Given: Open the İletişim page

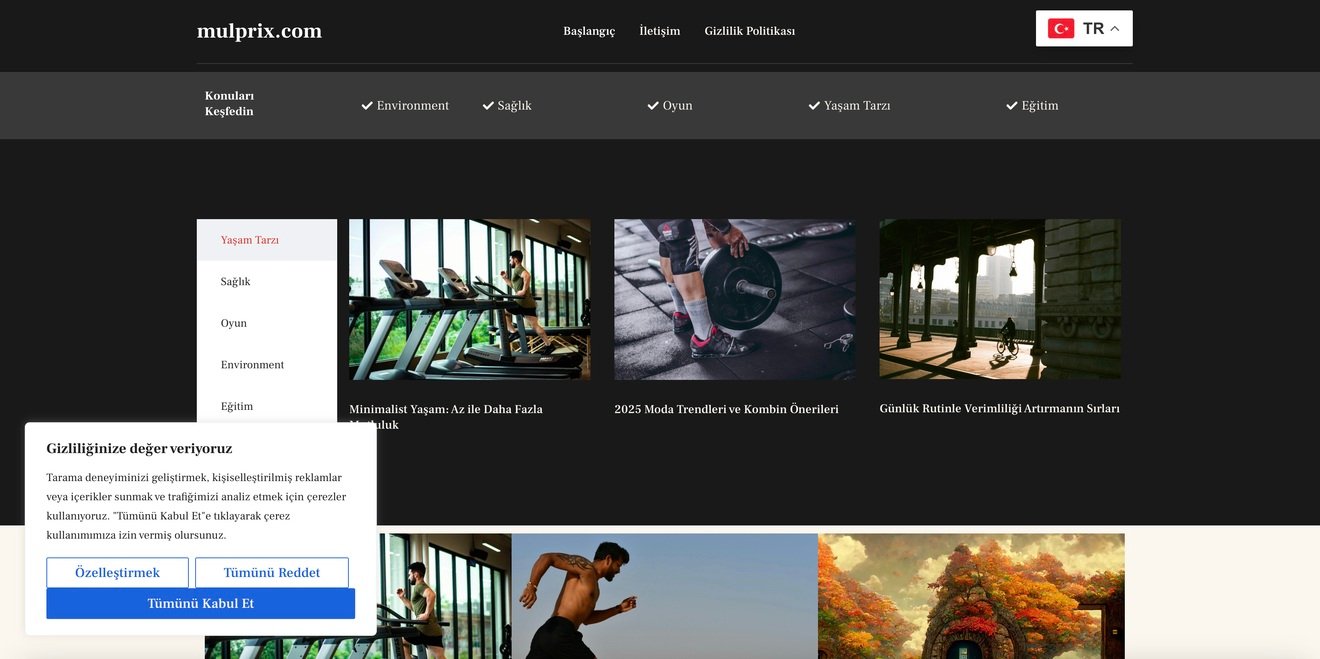Looking at the screenshot, I should [659, 31].
